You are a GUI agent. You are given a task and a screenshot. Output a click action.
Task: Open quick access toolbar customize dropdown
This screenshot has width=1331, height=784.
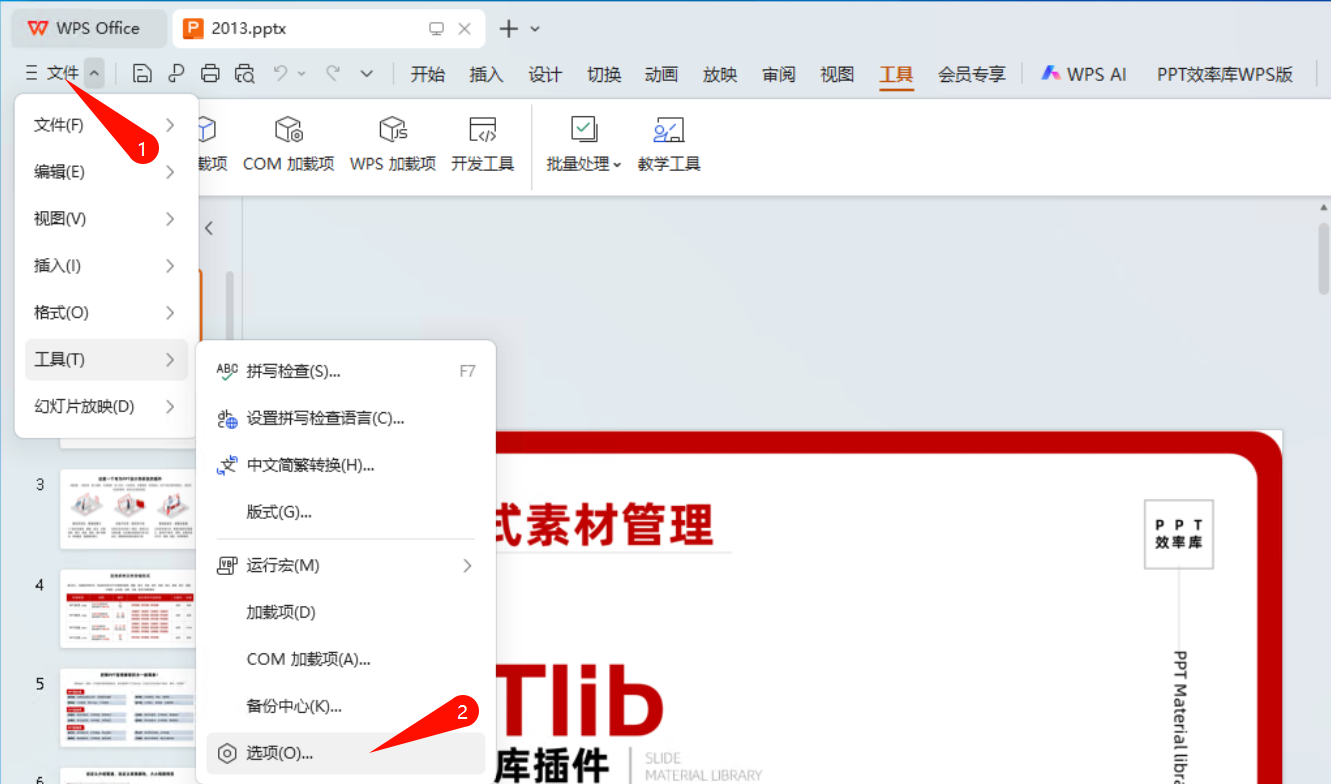click(366, 73)
